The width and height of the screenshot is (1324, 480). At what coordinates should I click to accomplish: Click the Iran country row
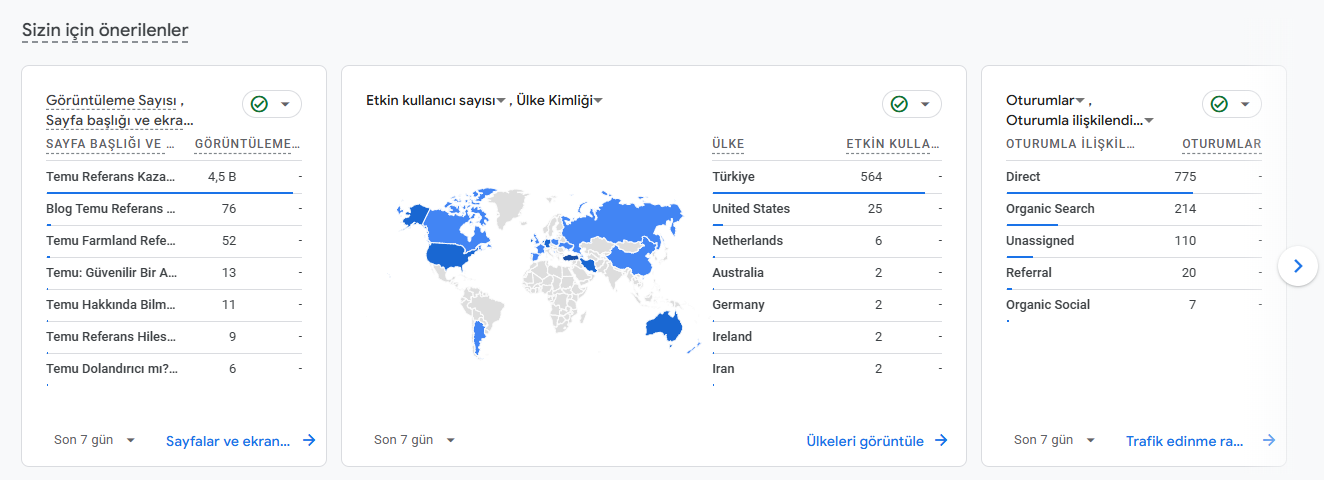(827, 369)
